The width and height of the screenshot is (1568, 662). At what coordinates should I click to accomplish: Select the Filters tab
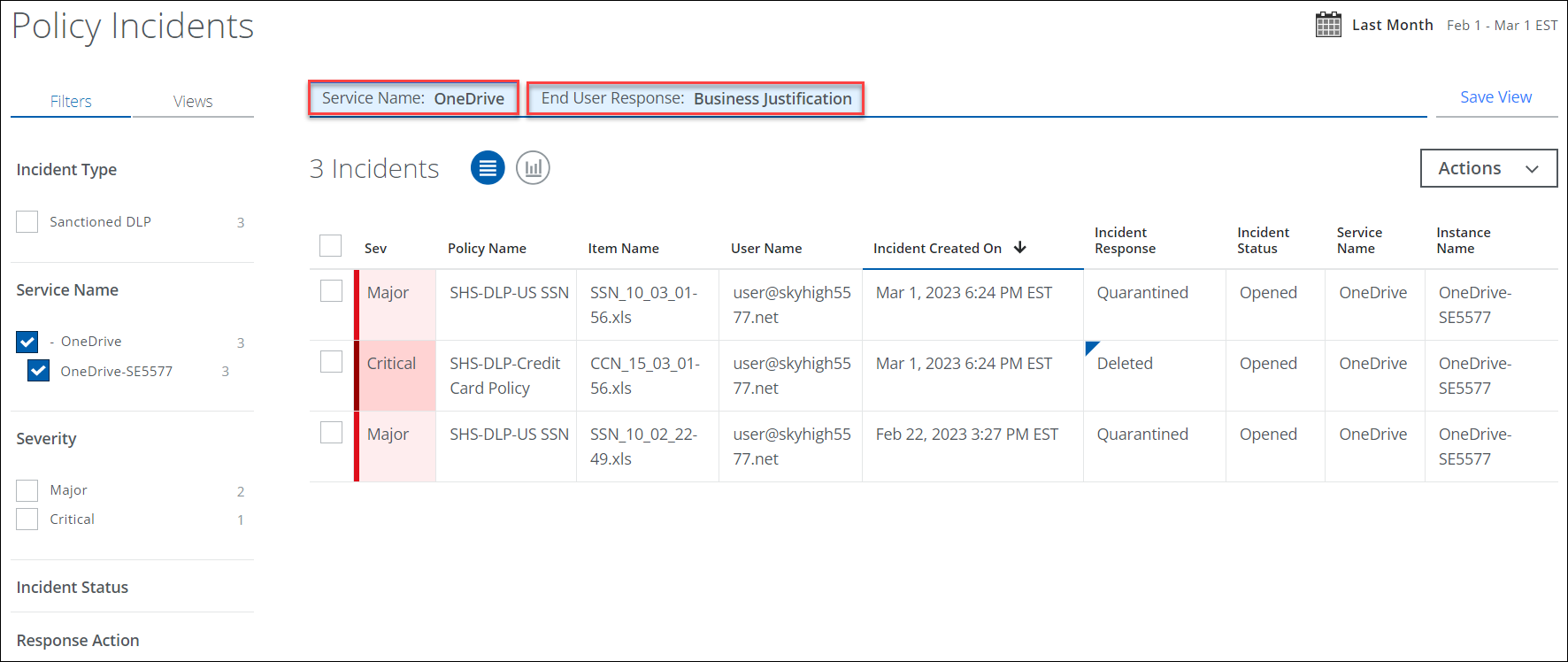click(x=71, y=102)
